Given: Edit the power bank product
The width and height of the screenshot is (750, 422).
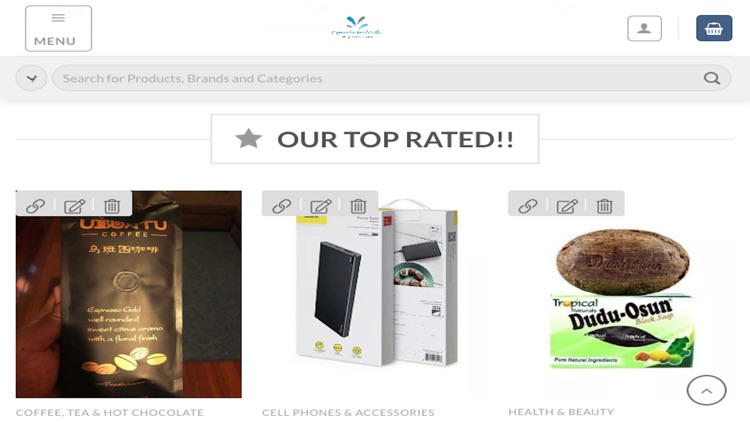Looking at the screenshot, I should (320, 206).
